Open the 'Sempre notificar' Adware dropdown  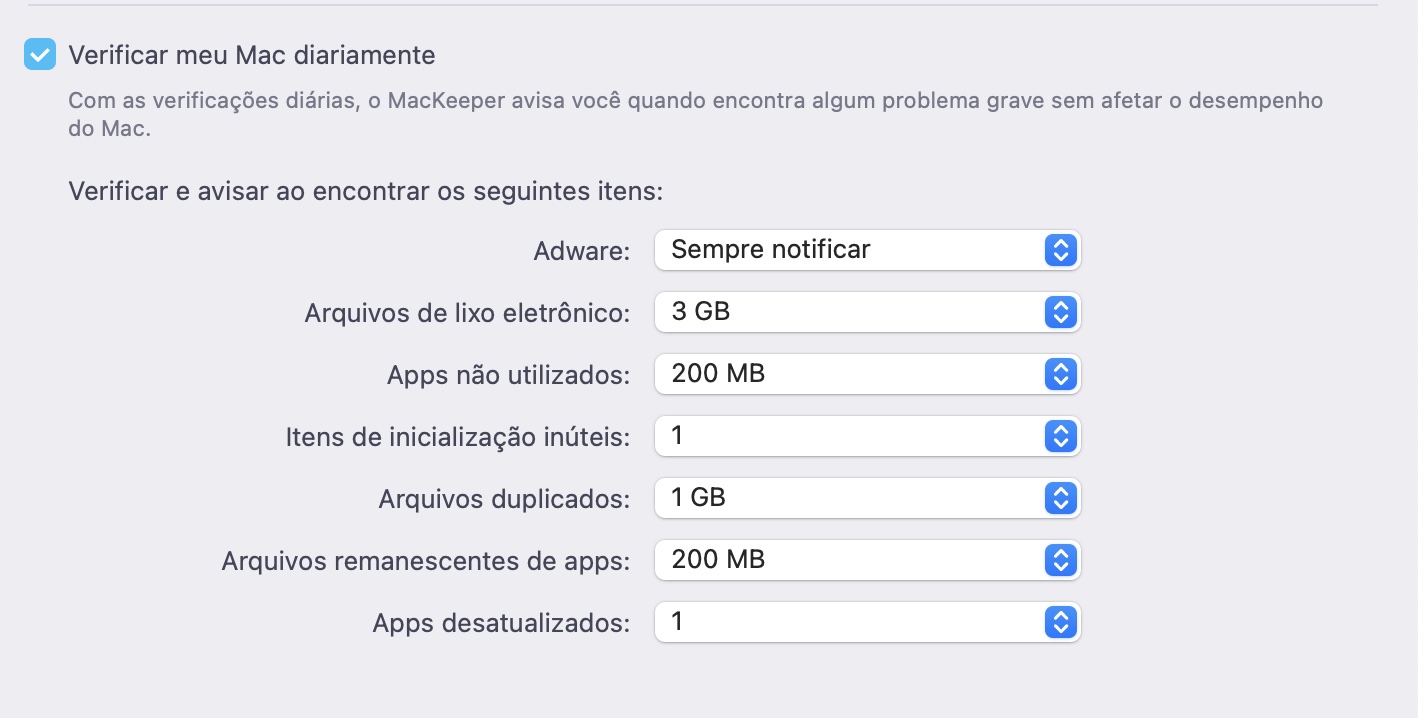[x=866, y=250]
